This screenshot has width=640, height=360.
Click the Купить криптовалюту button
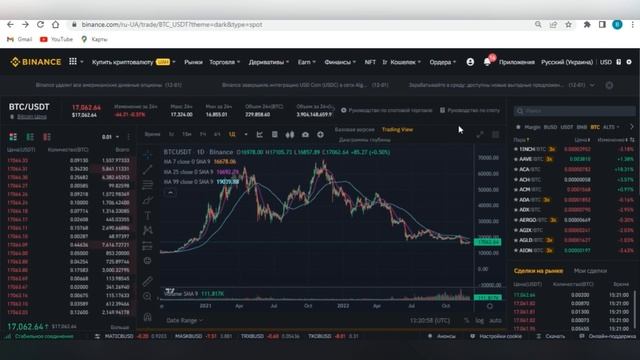coord(133,62)
